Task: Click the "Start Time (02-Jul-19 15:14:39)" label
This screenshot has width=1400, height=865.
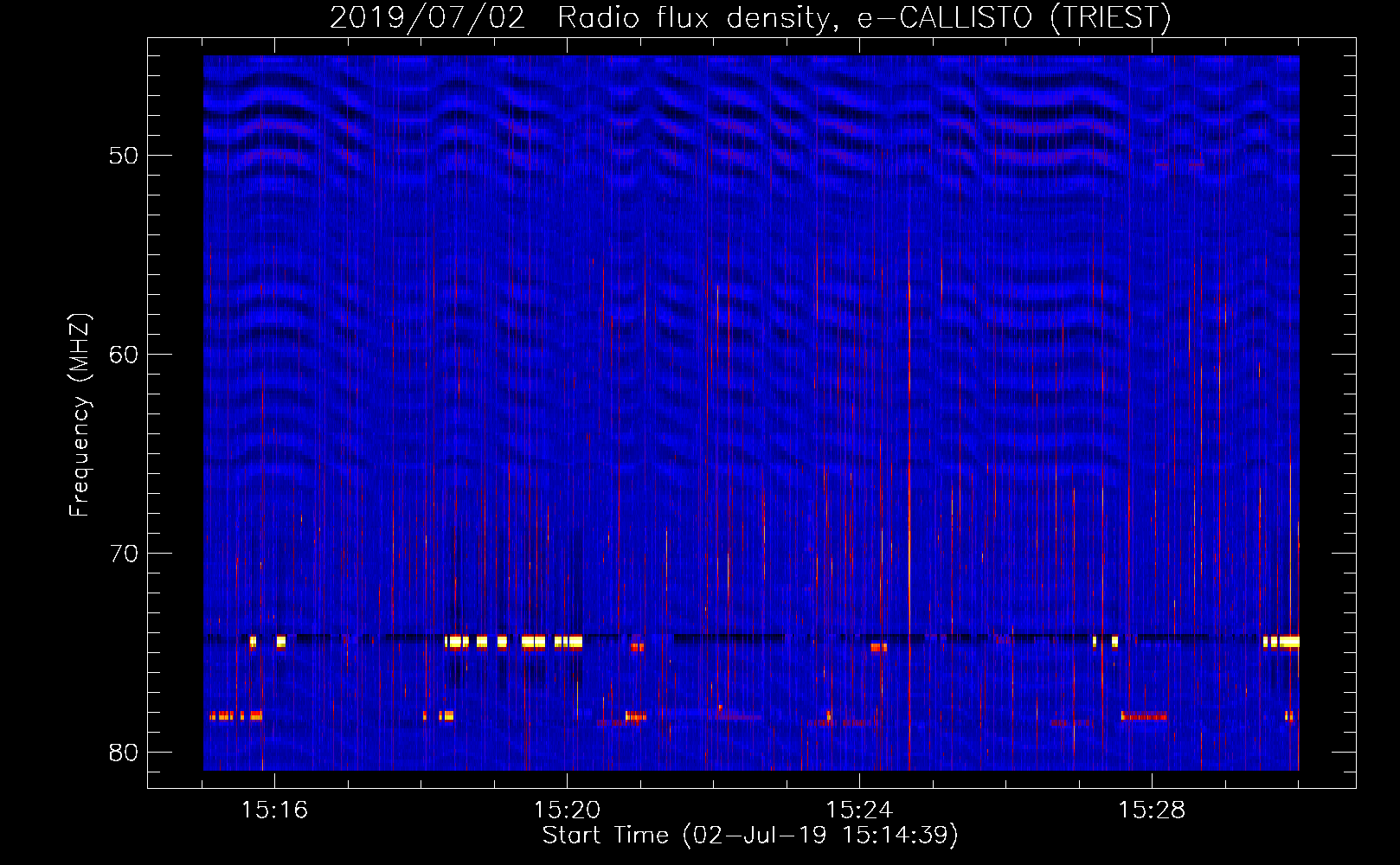Action: [x=750, y=836]
